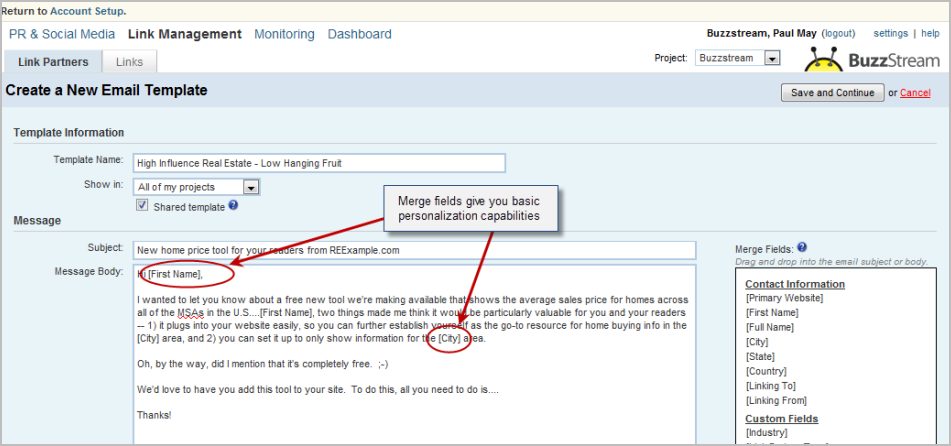Click inside the Message Body text area
This screenshot has width=951, height=446.
(415, 355)
